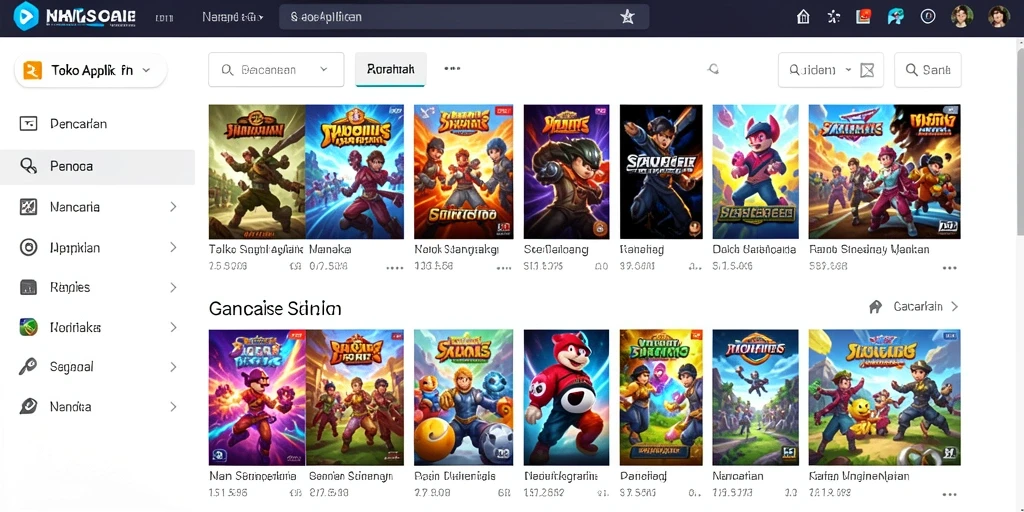Viewport: 1024px width, 512px height.
Task: Click the Penoca magnifier sidebar icon
Action: coord(28,166)
